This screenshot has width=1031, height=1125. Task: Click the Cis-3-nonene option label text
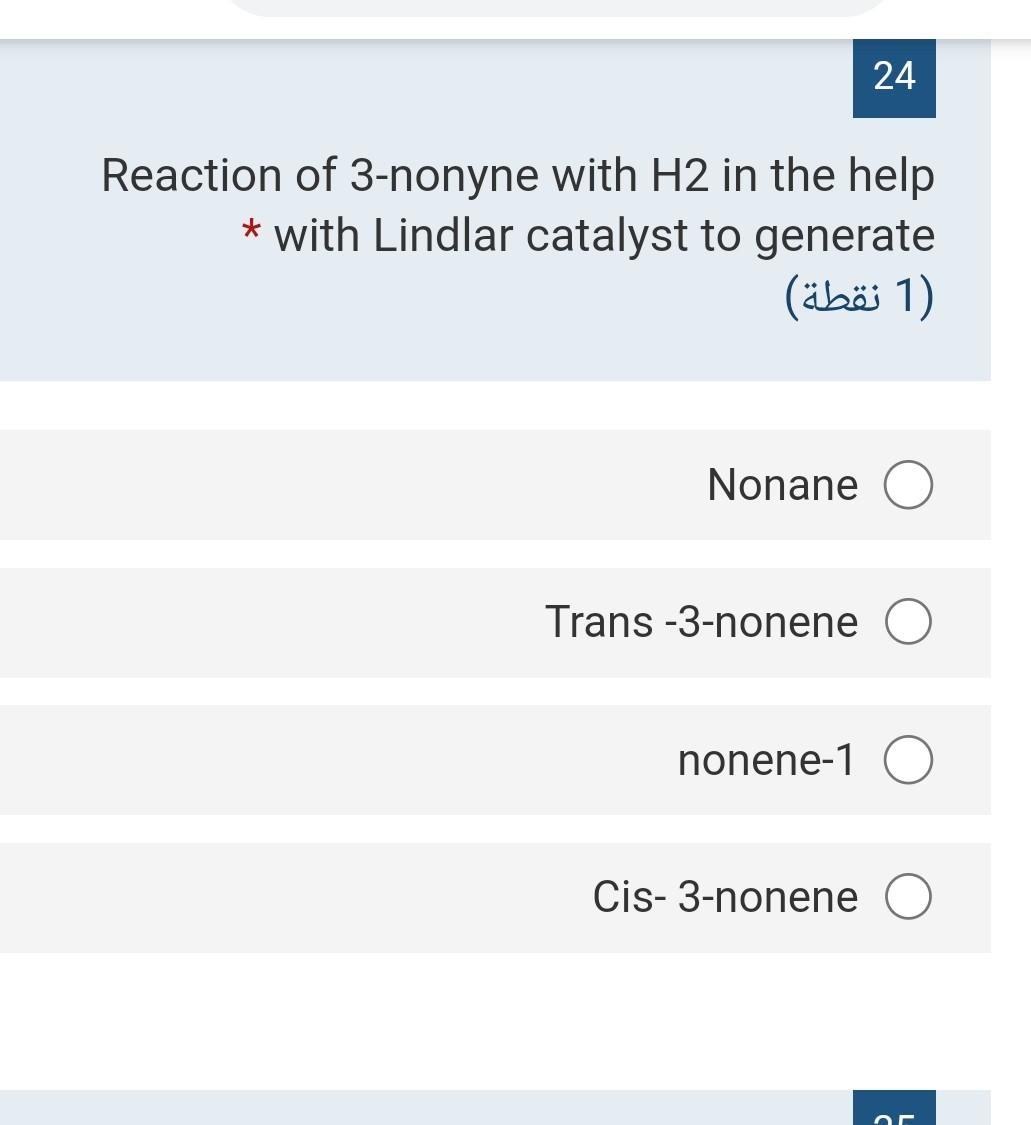pyautogui.click(x=724, y=896)
